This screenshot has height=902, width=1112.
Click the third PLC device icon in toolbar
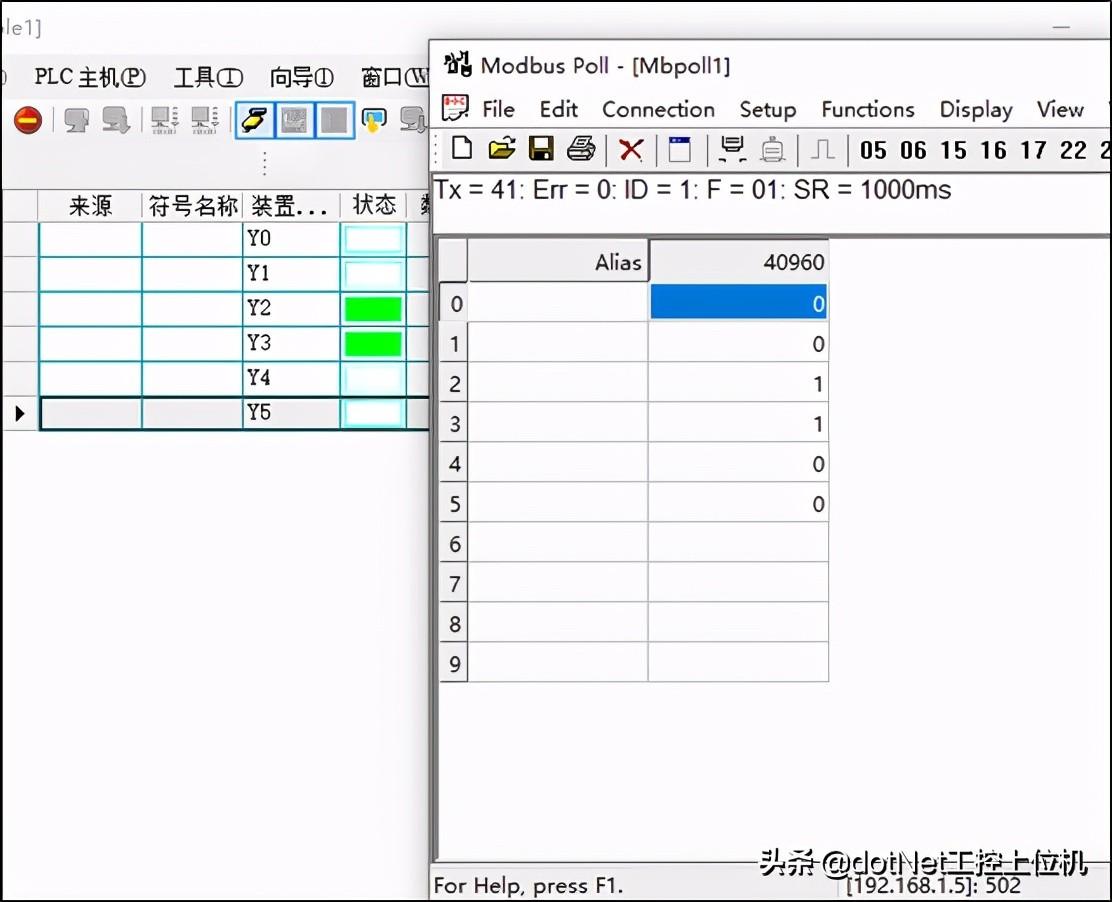pos(165,120)
